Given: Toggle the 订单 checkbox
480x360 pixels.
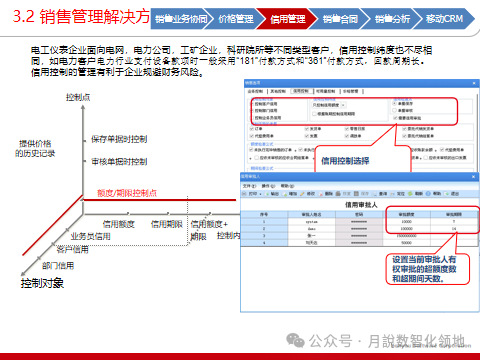Looking at the screenshot, I should click(252, 129).
